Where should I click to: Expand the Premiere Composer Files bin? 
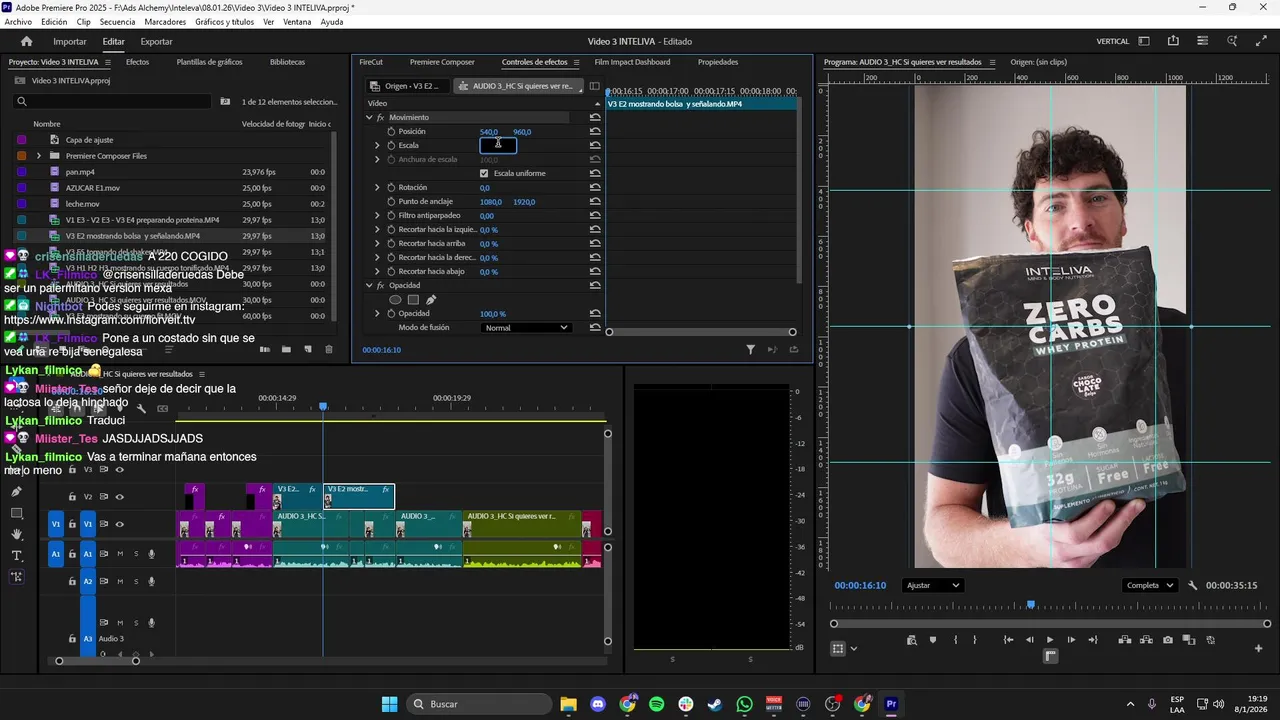point(39,156)
